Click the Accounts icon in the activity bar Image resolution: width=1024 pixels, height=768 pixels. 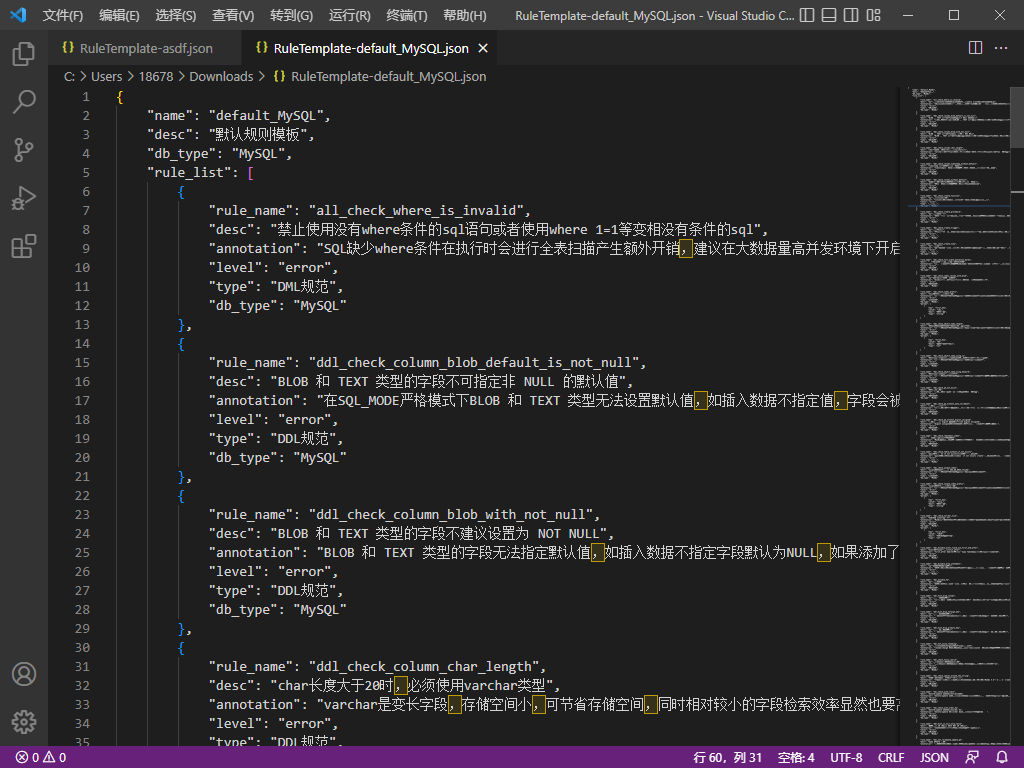[24, 674]
